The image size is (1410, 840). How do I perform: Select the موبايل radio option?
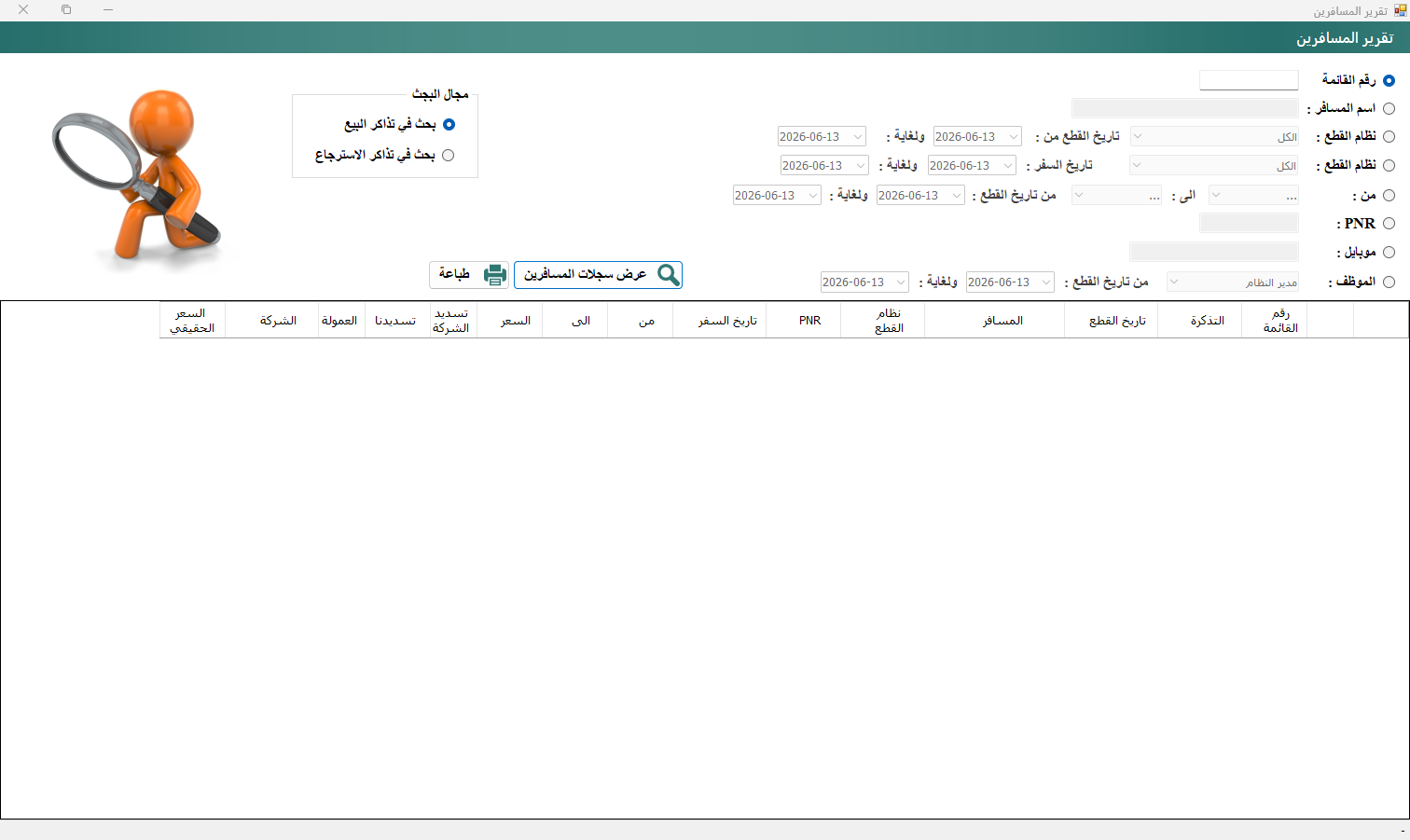point(1389,252)
